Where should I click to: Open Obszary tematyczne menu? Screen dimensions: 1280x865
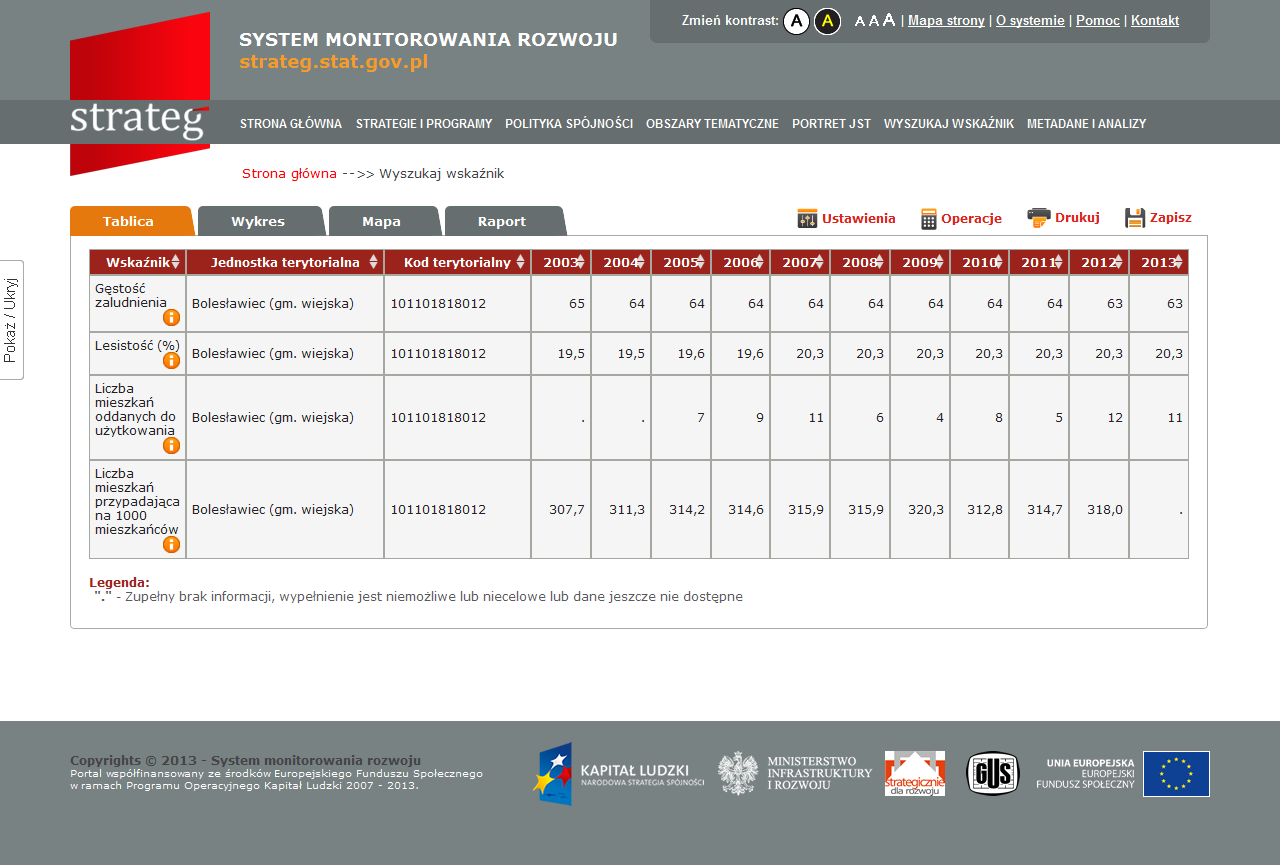[712, 124]
